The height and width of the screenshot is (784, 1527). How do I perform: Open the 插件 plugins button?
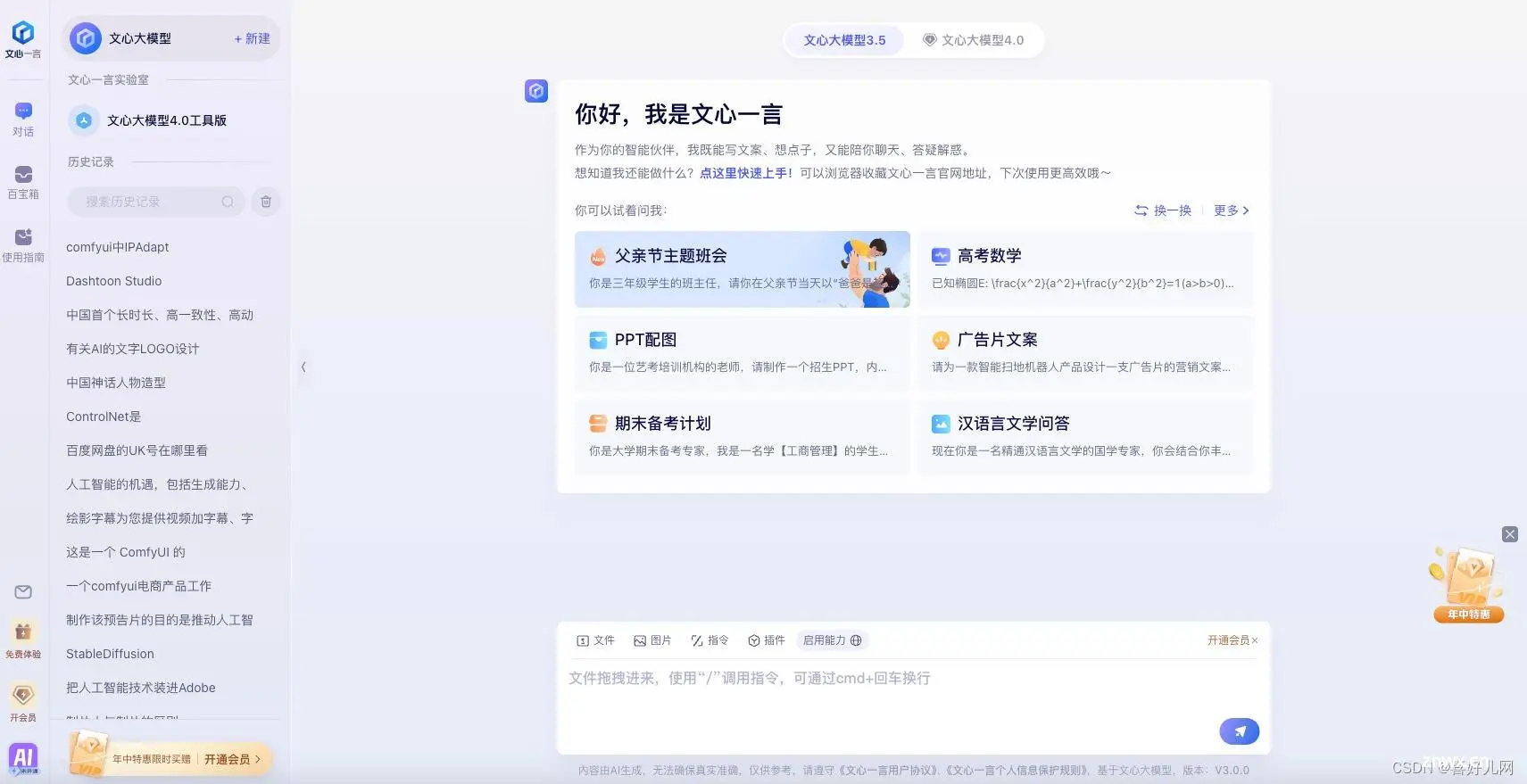point(766,640)
